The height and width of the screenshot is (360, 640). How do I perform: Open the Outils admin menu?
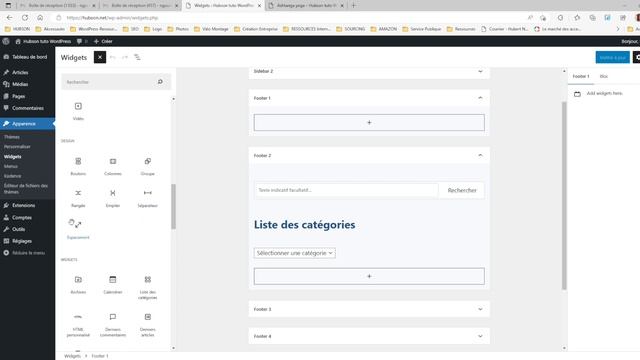tap(27, 229)
